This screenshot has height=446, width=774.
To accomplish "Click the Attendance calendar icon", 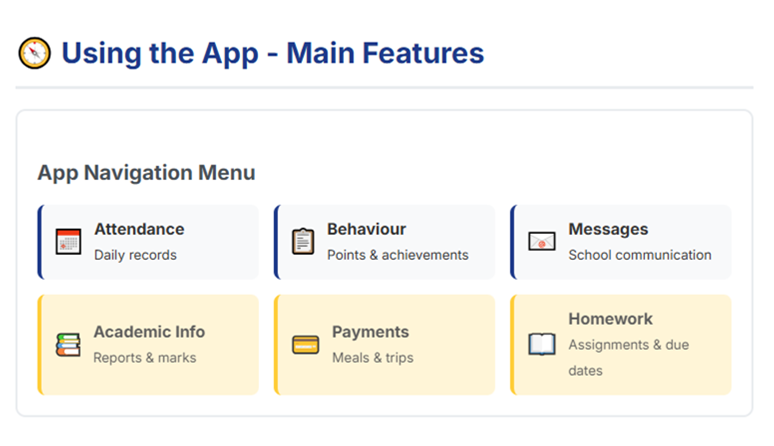I will (x=68, y=242).
